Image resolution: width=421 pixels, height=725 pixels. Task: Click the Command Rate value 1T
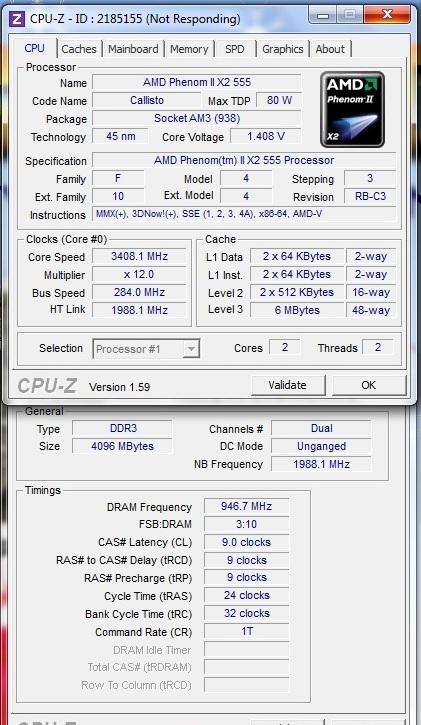[246, 631]
